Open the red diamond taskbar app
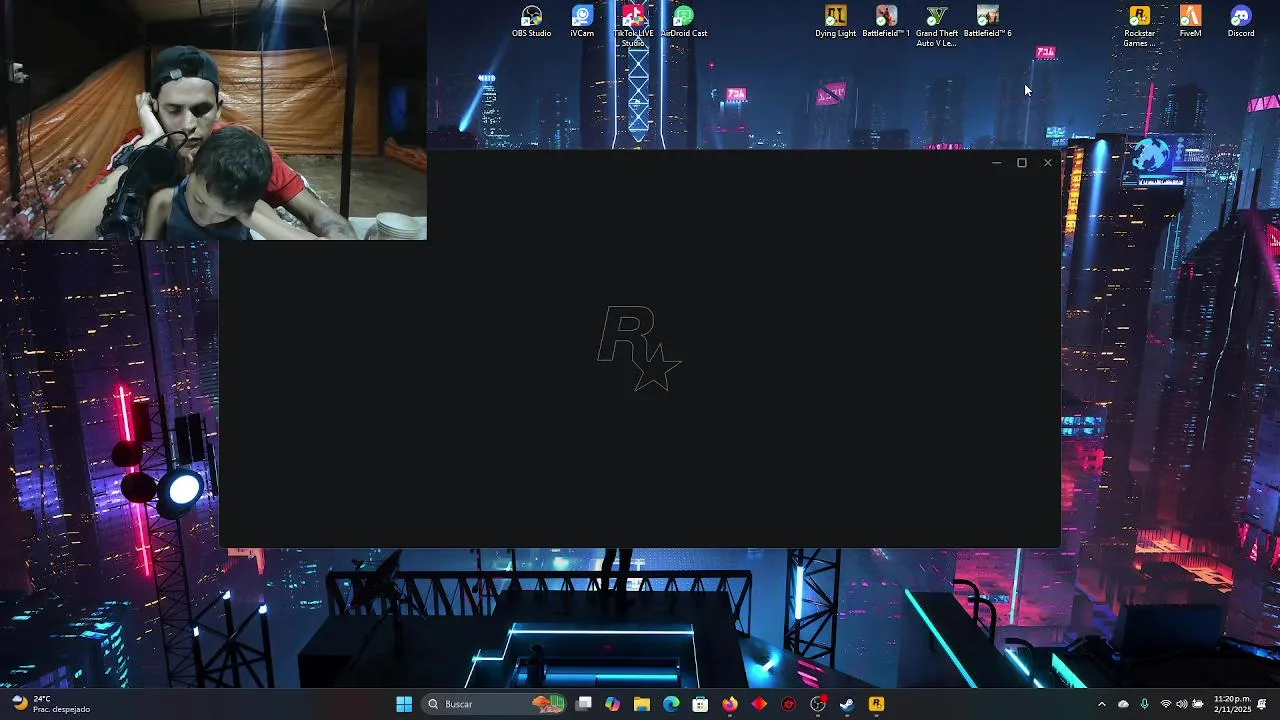 [759, 704]
